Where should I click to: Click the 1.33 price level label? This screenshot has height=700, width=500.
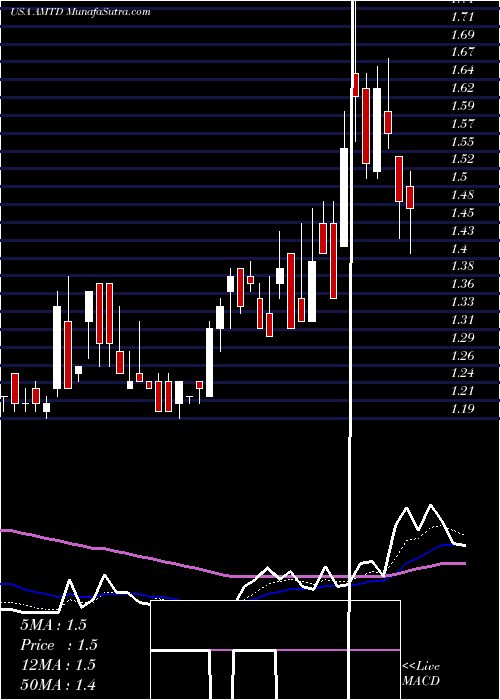click(462, 302)
